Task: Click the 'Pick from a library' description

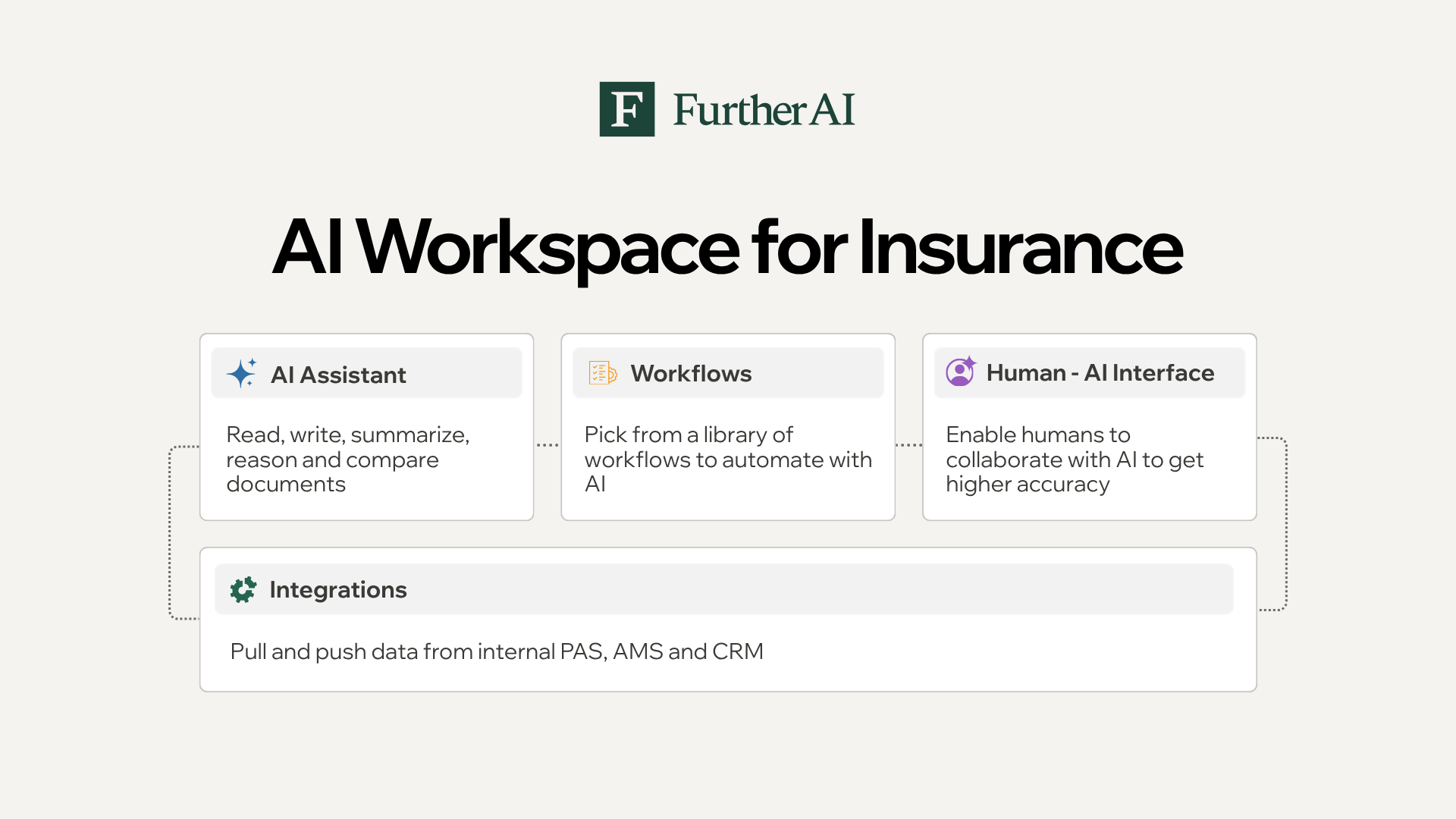Action: pos(727,460)
